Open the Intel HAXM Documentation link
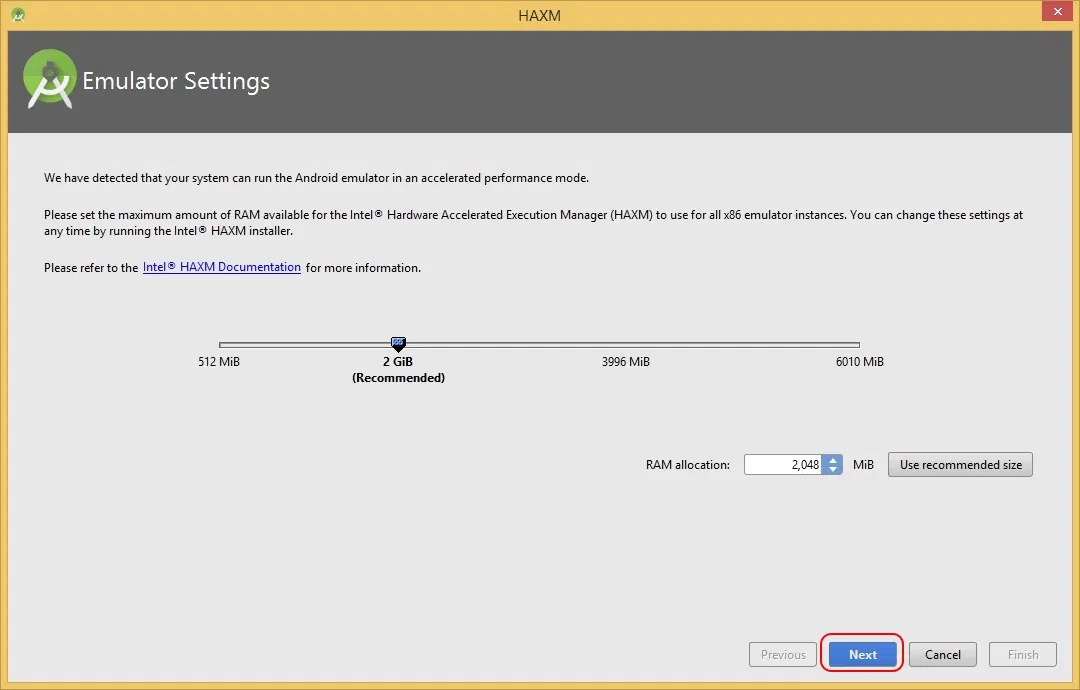This screenshot has width=1080, height=690. [x=222, y=267]
